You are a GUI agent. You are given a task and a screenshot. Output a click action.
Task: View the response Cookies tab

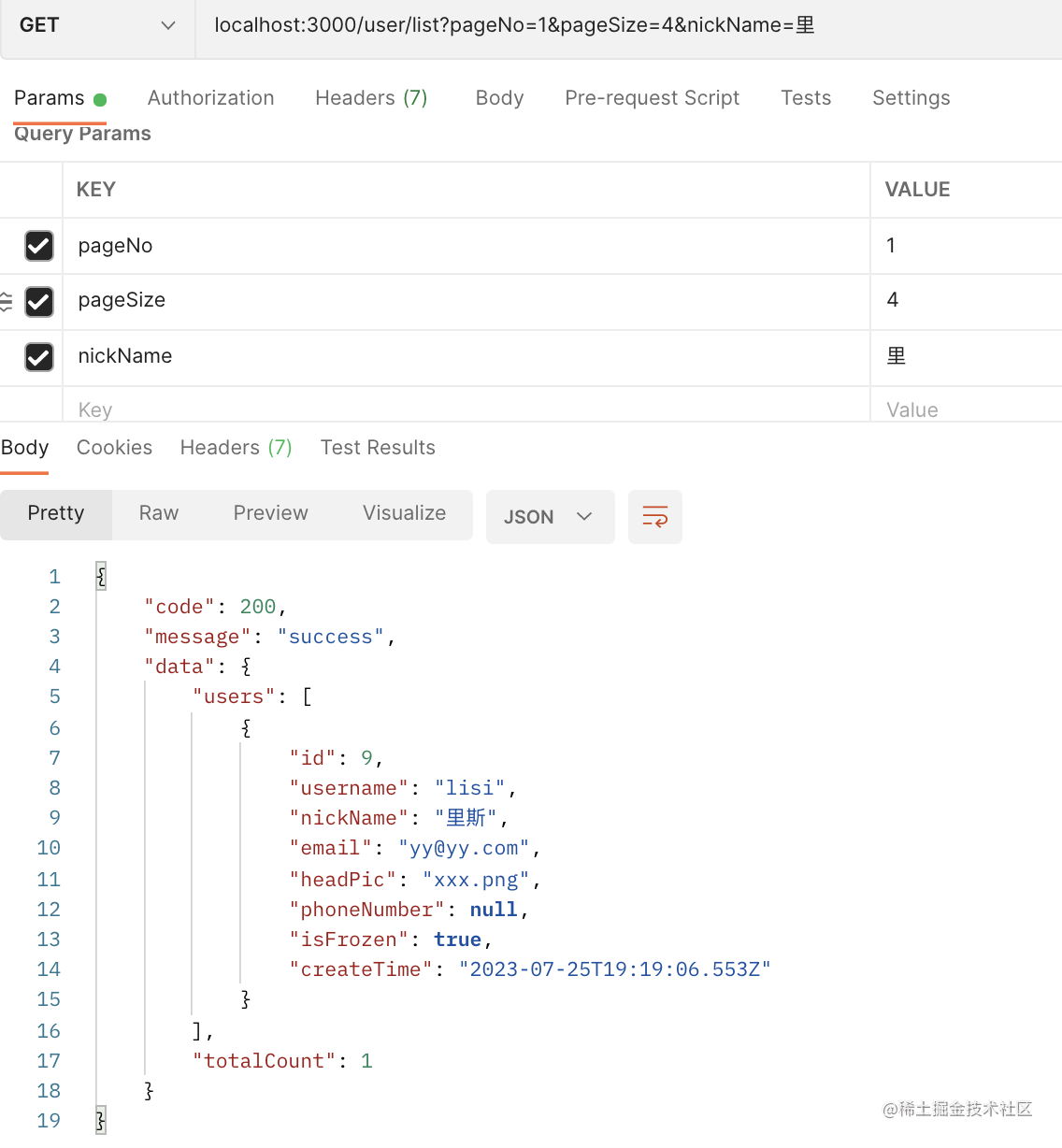[114, 448]
